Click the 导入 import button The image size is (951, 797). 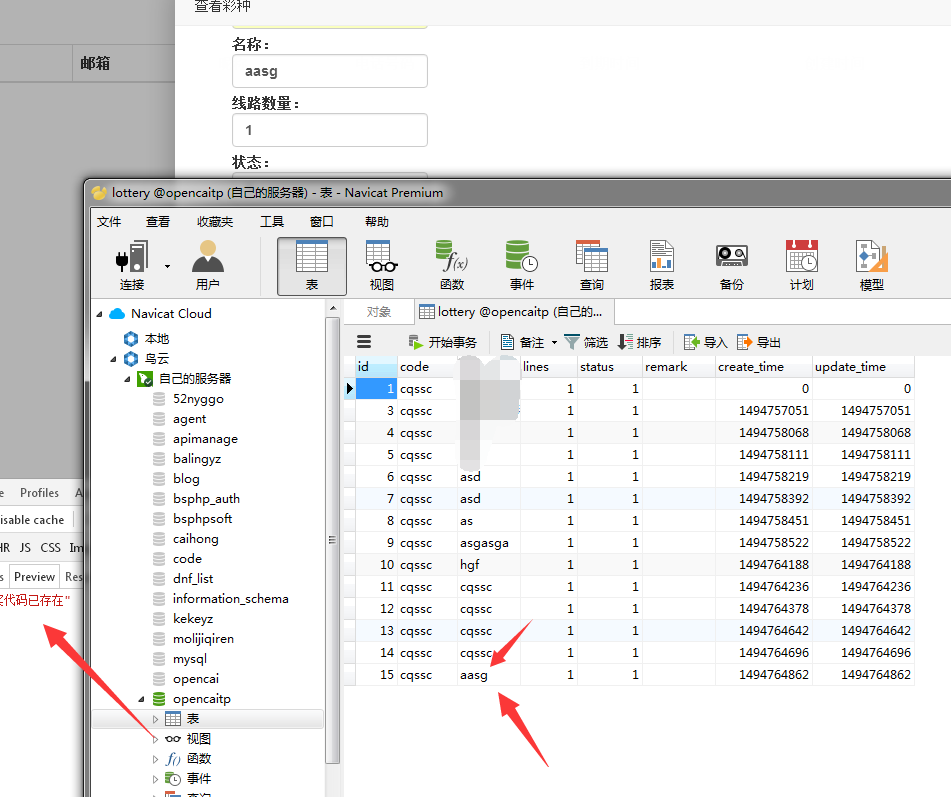(705, 342)
